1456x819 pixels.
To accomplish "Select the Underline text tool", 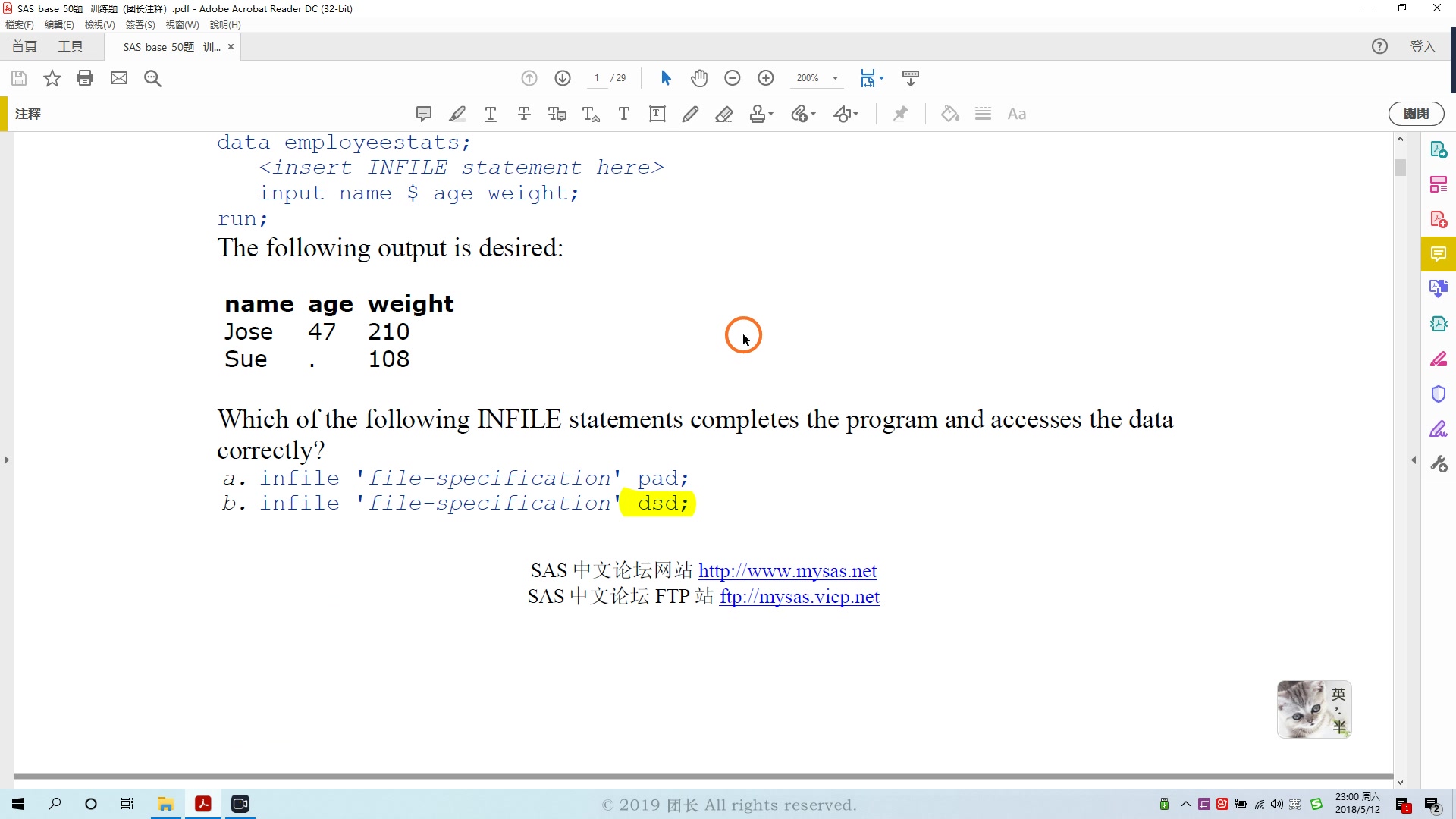I will [x=491, y=114].
